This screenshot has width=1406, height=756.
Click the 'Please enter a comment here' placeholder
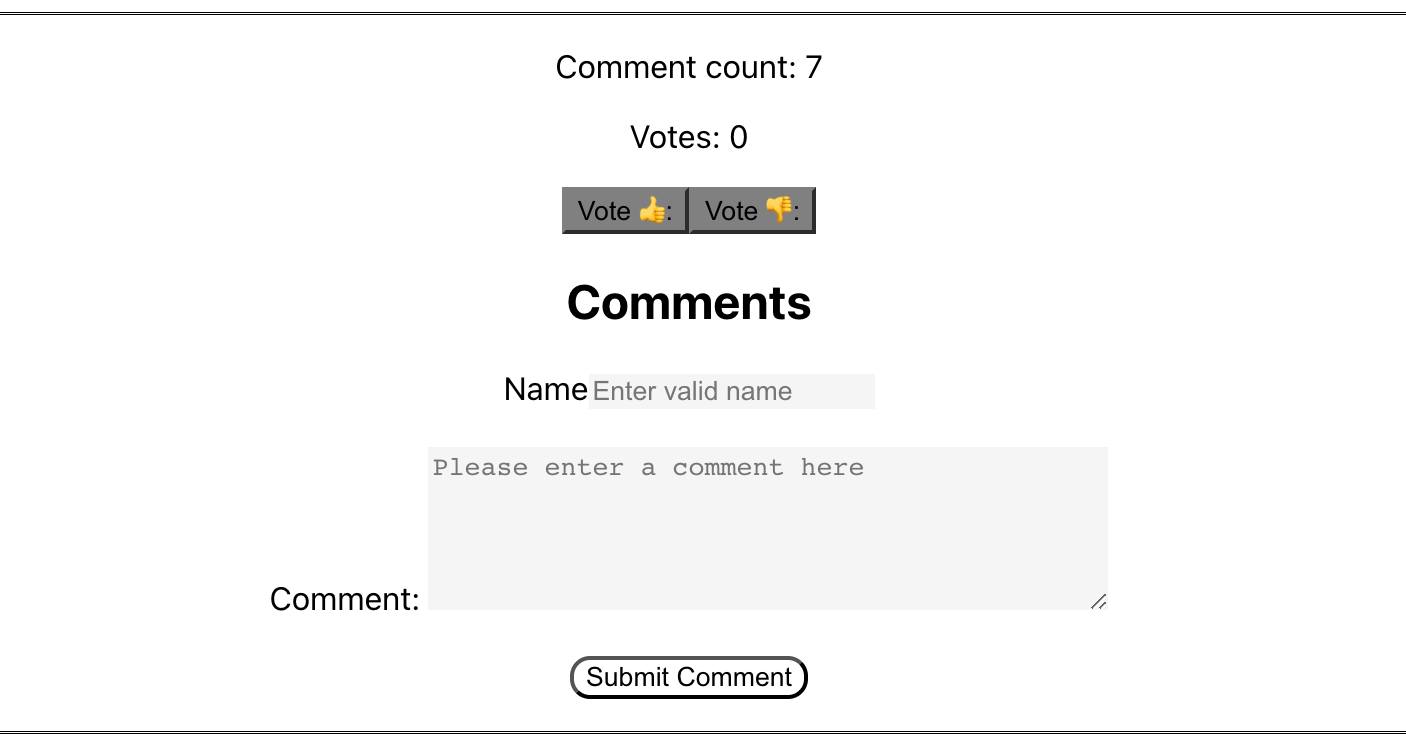point(648,468)
